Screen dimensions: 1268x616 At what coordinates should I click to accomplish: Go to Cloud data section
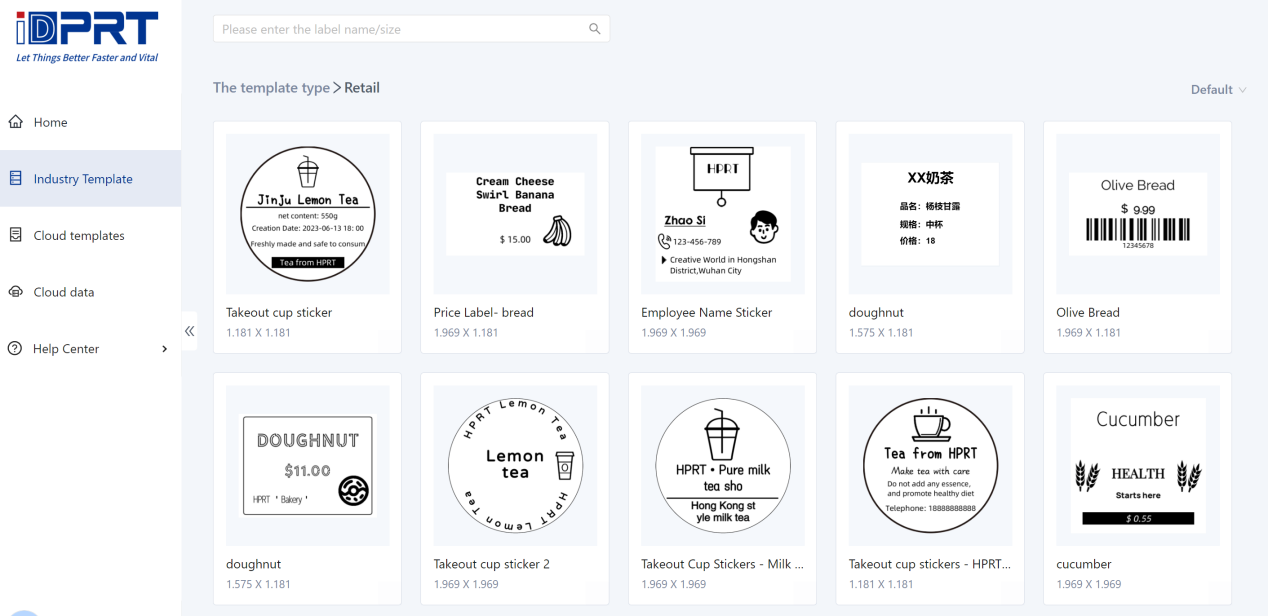(x=64, y=293)
